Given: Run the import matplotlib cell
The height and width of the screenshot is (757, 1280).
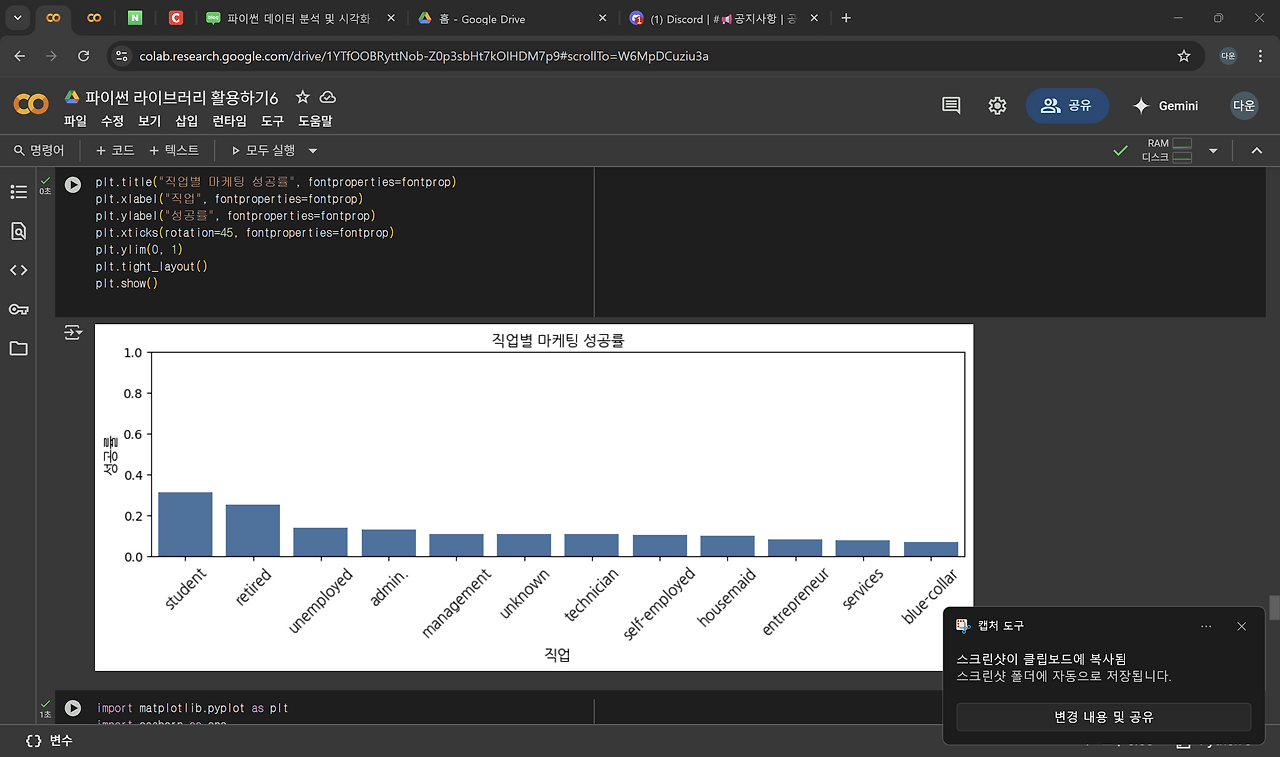Looking at the screenshot, I should pos(72,708).
